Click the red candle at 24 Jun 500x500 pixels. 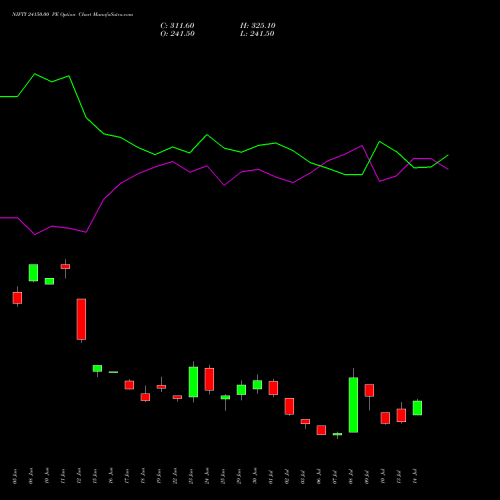point(209,379)
